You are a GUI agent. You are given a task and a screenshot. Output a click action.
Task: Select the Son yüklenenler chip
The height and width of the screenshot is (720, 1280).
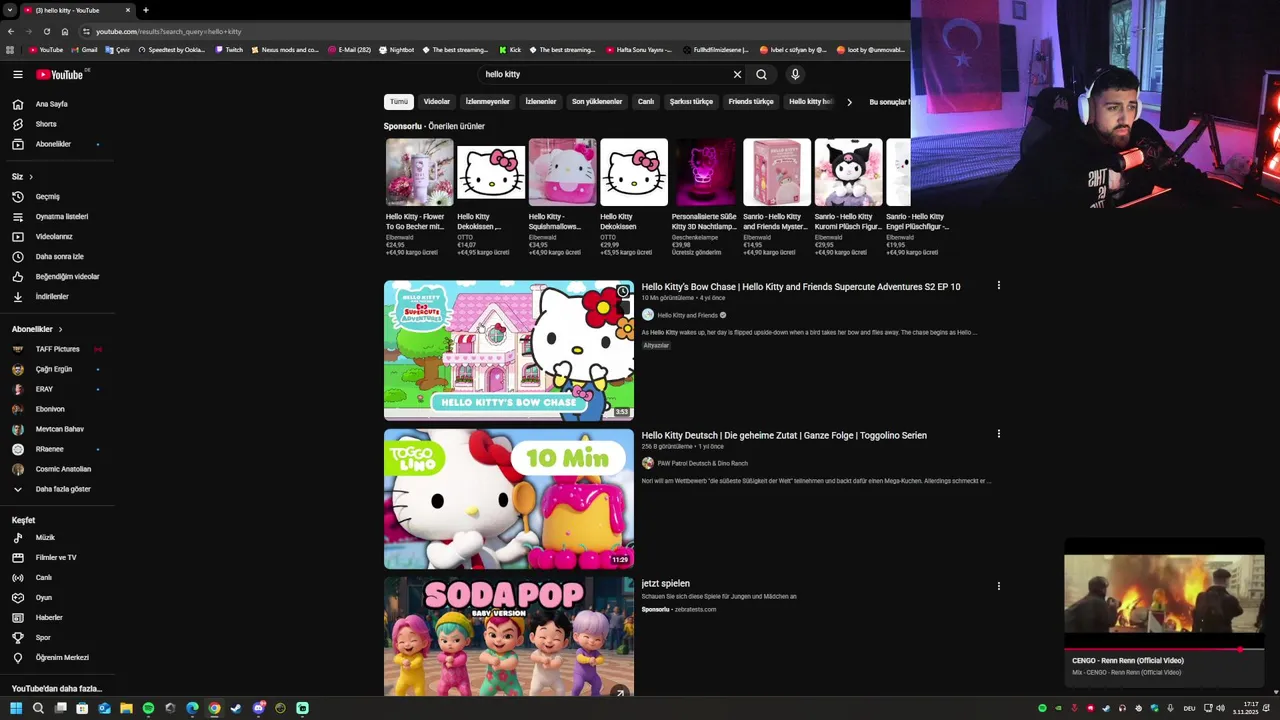click(597, 102)
